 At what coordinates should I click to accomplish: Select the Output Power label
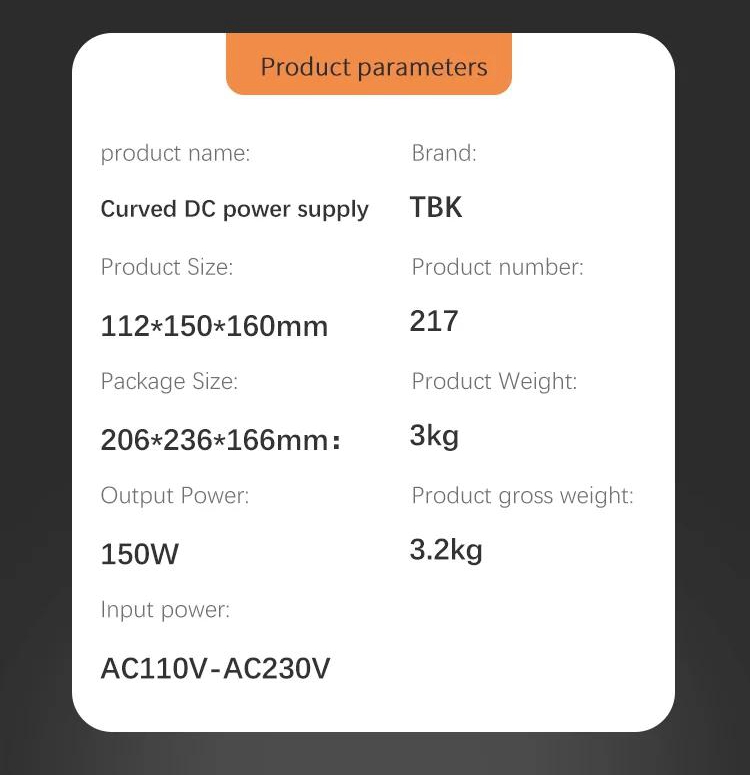coord(175,496)
